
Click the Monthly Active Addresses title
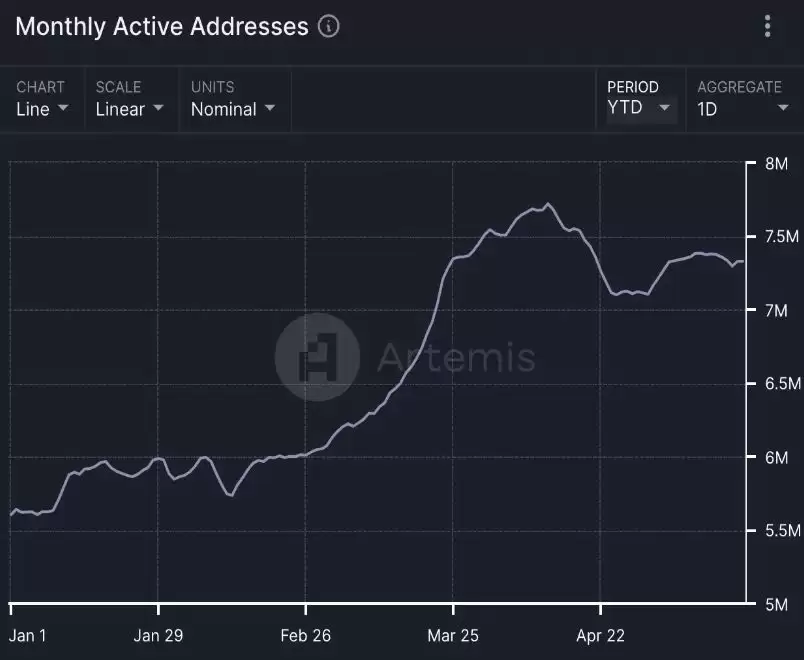point(162,27)
